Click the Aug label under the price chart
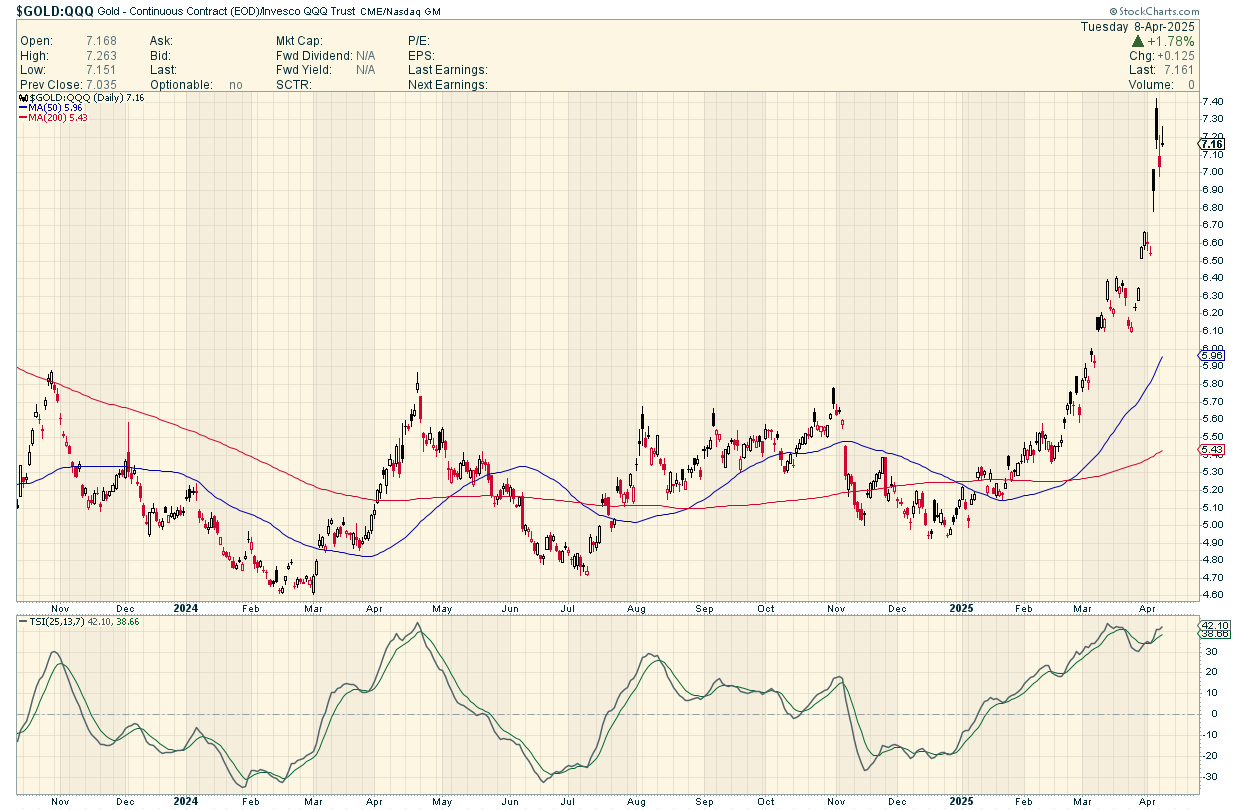 click(636, 607)
